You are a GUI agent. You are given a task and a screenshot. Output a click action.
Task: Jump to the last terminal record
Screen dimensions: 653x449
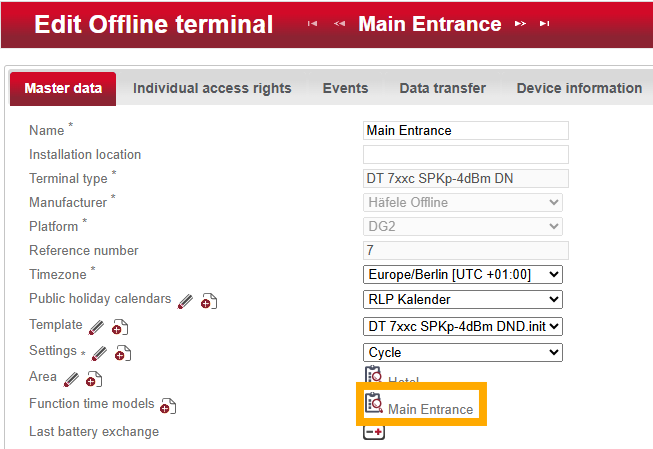tap(544, 24)
